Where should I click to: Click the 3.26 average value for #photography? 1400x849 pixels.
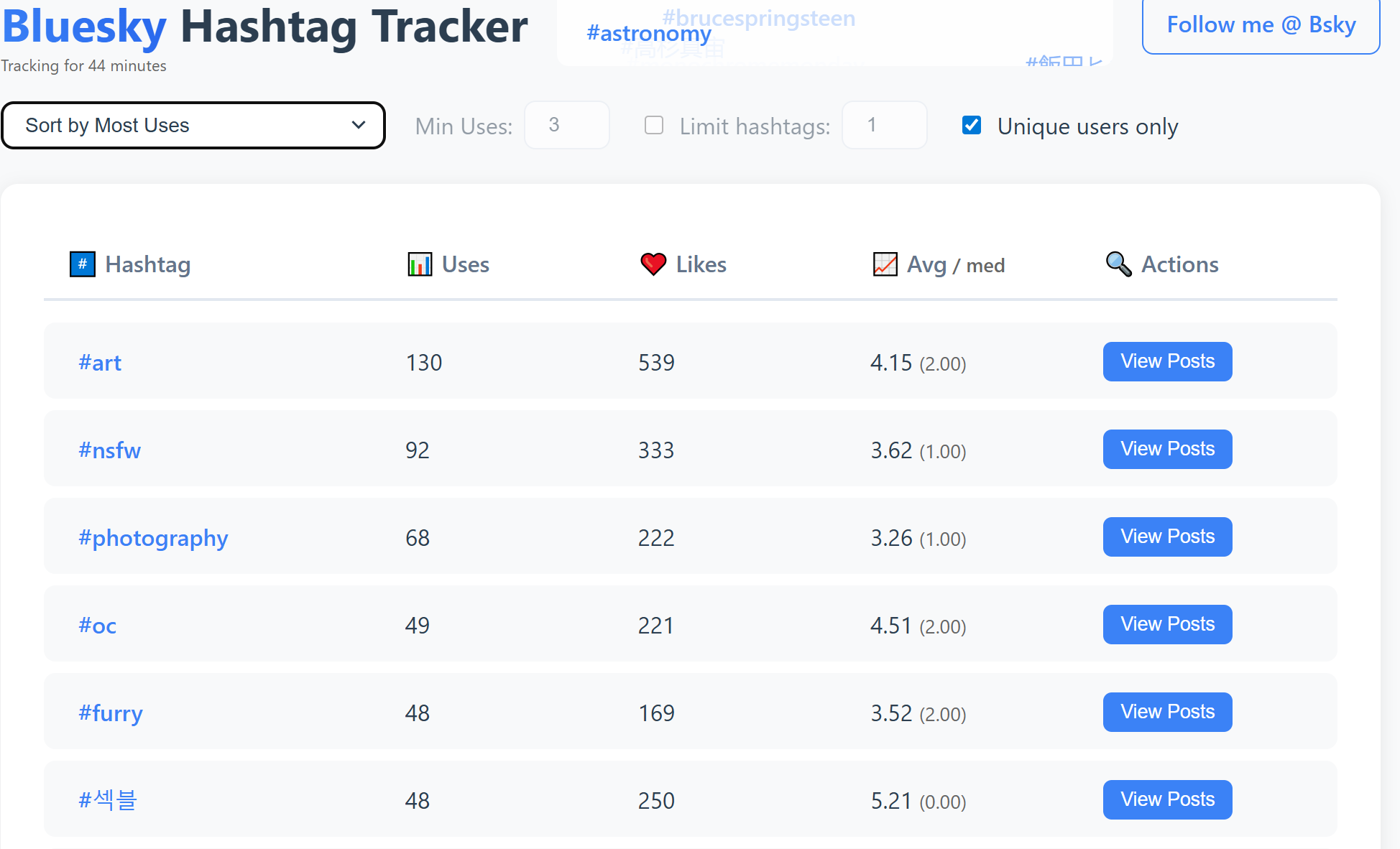click(x=891, y=538)
